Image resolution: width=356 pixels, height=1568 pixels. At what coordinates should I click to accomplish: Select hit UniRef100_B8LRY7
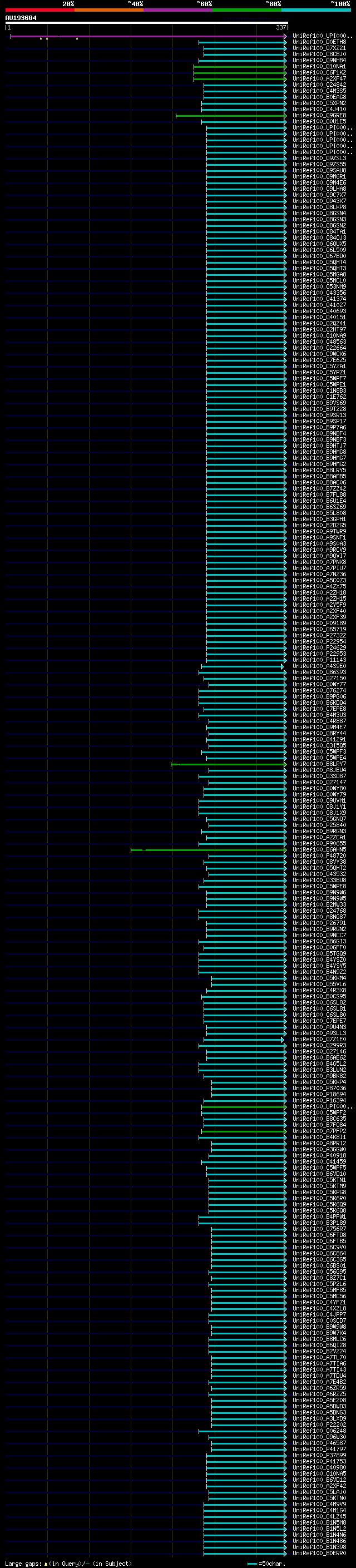tap(319, 764)
